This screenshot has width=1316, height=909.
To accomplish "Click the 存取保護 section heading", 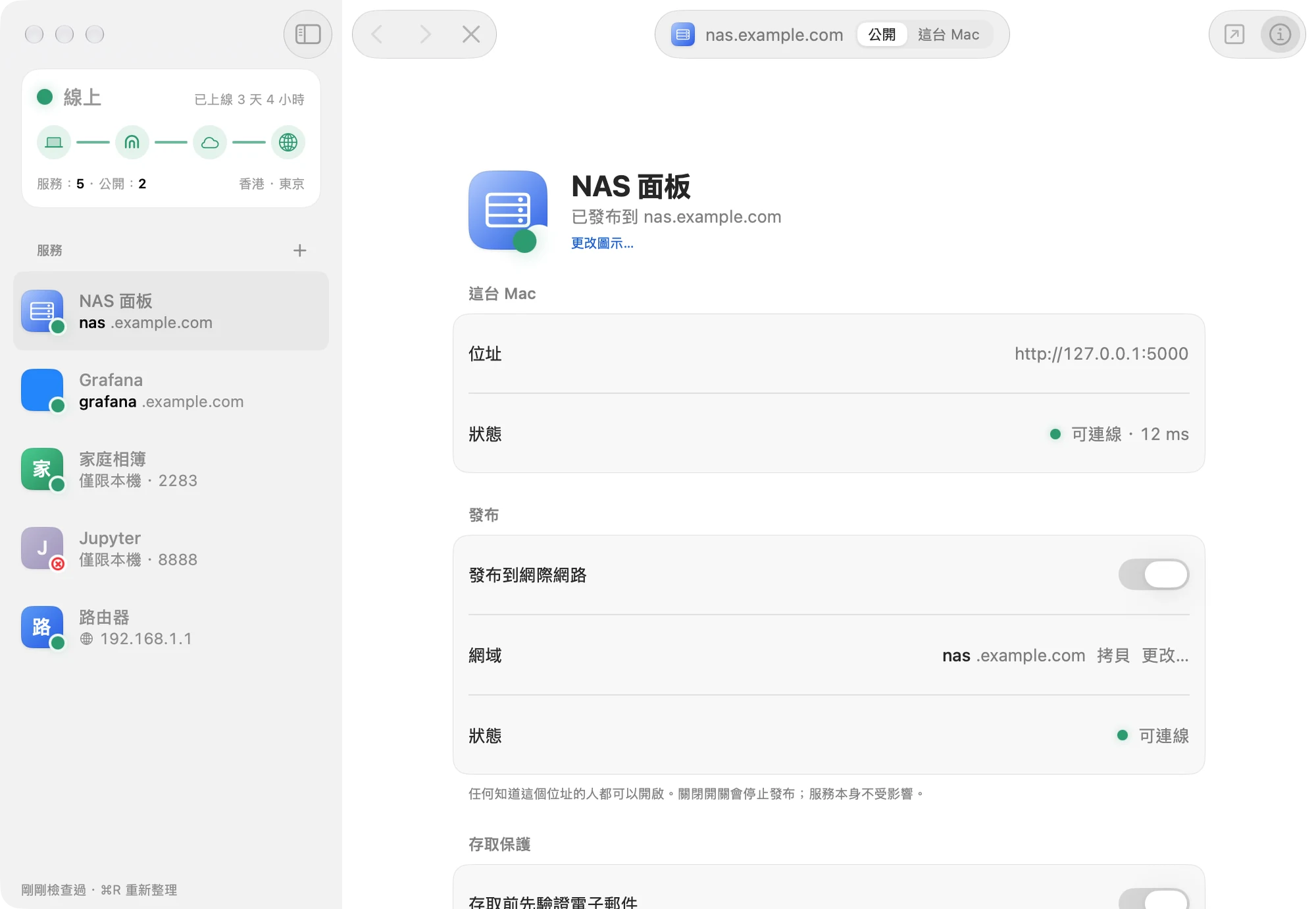I will (499, 844).
